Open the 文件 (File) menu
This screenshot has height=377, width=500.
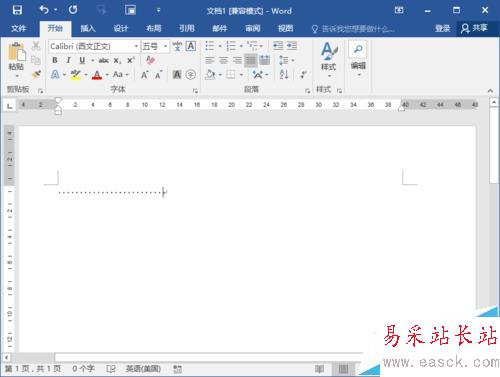[x=18, y=28]
